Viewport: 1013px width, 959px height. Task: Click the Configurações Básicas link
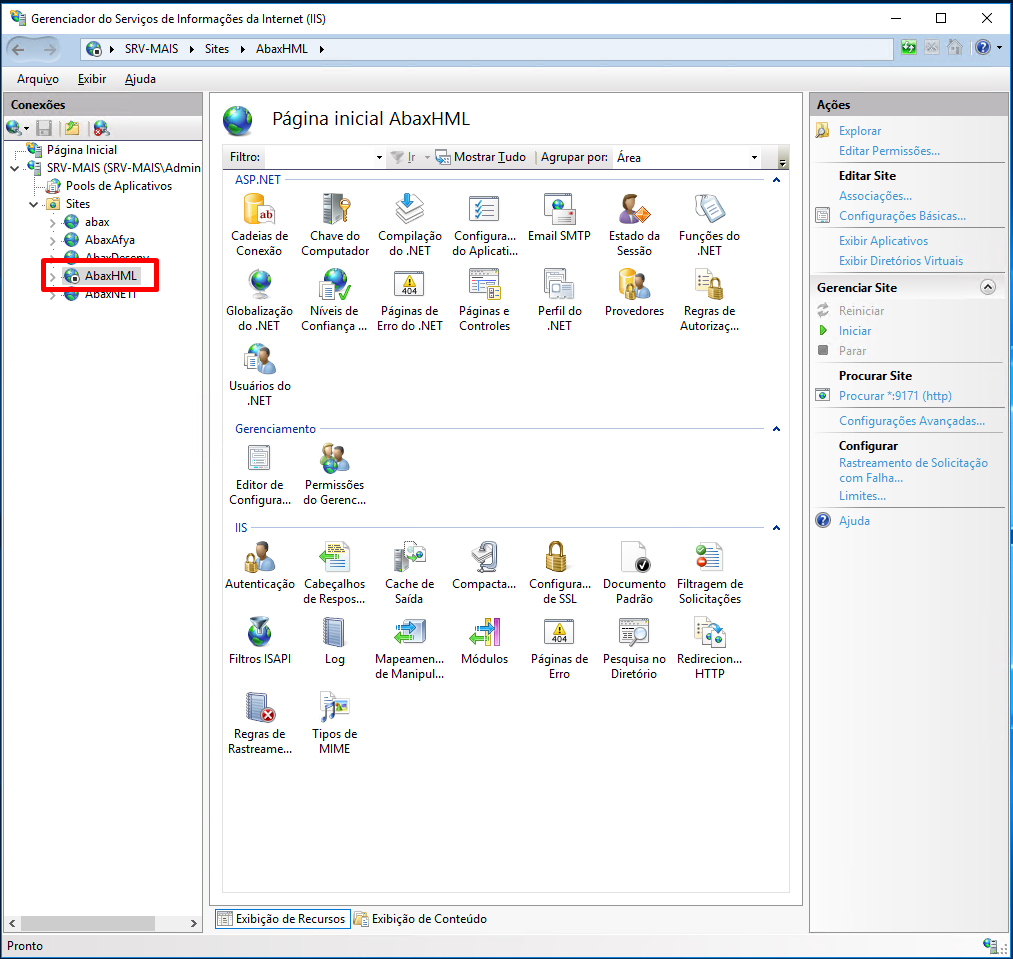(902, 216)
